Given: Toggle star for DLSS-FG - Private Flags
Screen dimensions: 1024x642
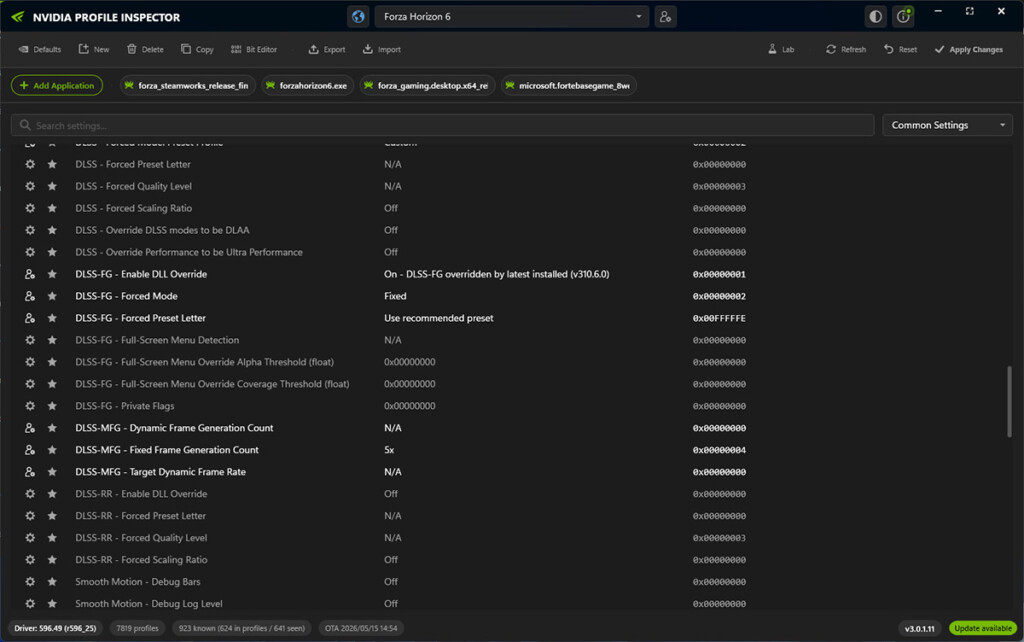Looking at the screenshot, I should point(52,406).
